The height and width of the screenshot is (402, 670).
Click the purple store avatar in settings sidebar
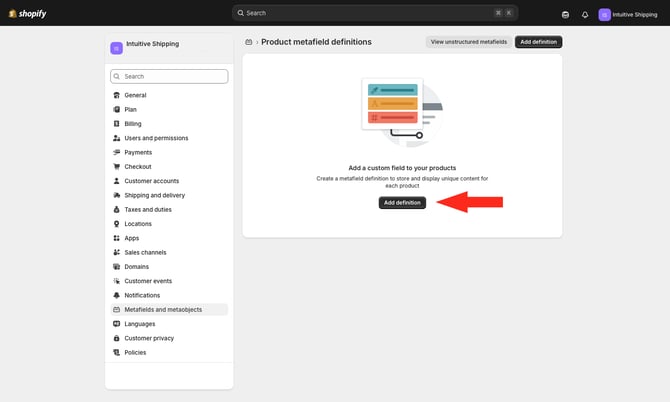pyautogui.click(x=116, y=48)
